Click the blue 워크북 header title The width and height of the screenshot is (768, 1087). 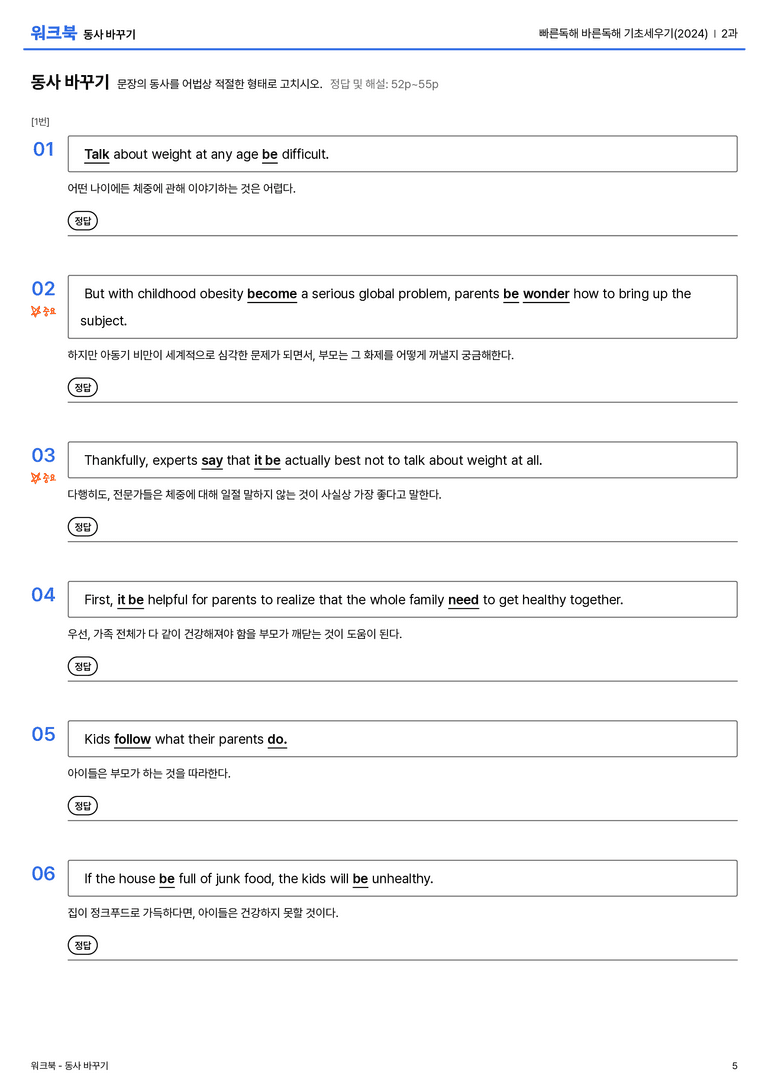pos(53,33)
